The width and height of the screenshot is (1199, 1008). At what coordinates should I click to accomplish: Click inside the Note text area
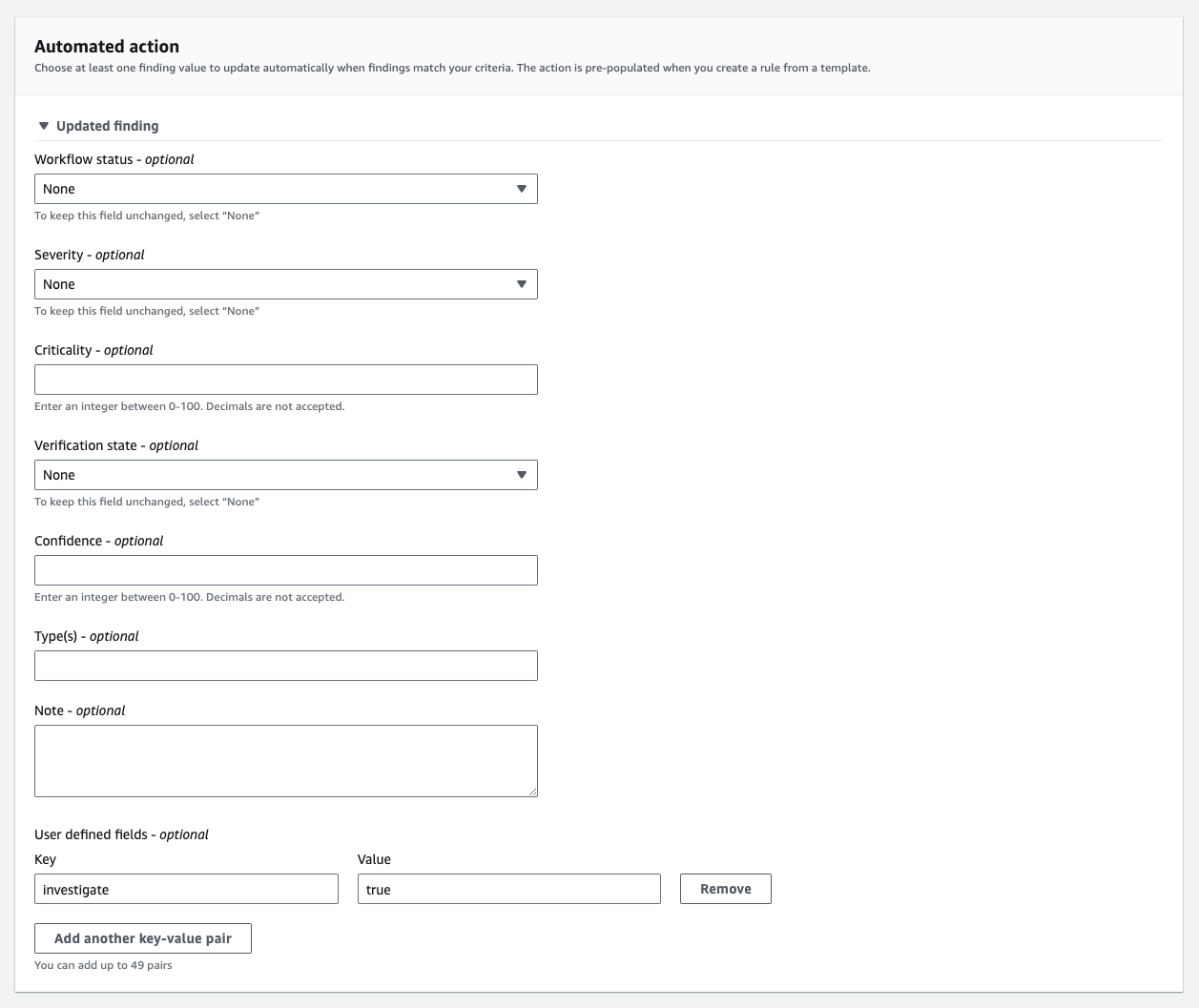pyautogui.click(x=286, y=758)
